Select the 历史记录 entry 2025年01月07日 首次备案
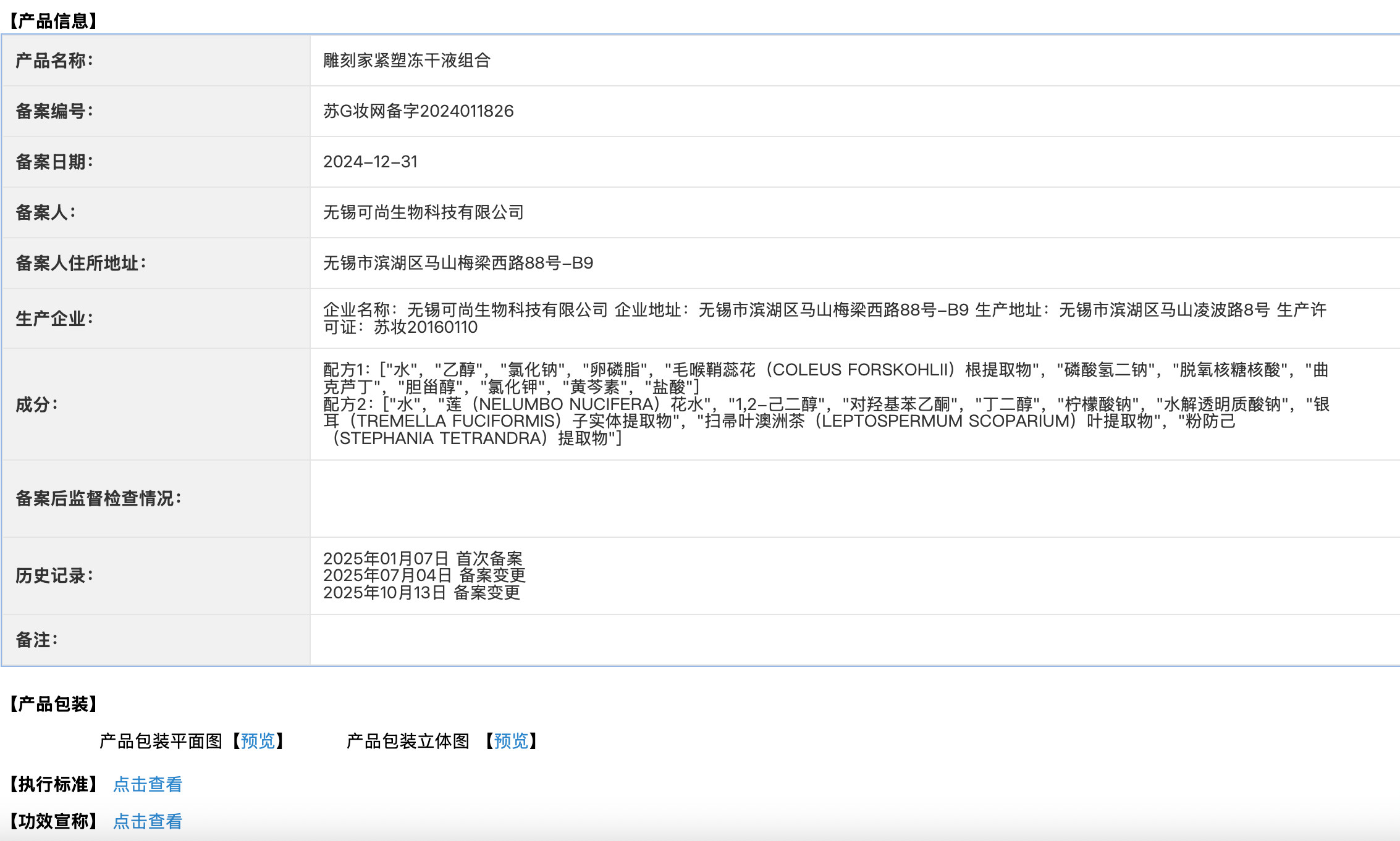This screenshot has width=1400, height=841. click(x=423, y=559)
